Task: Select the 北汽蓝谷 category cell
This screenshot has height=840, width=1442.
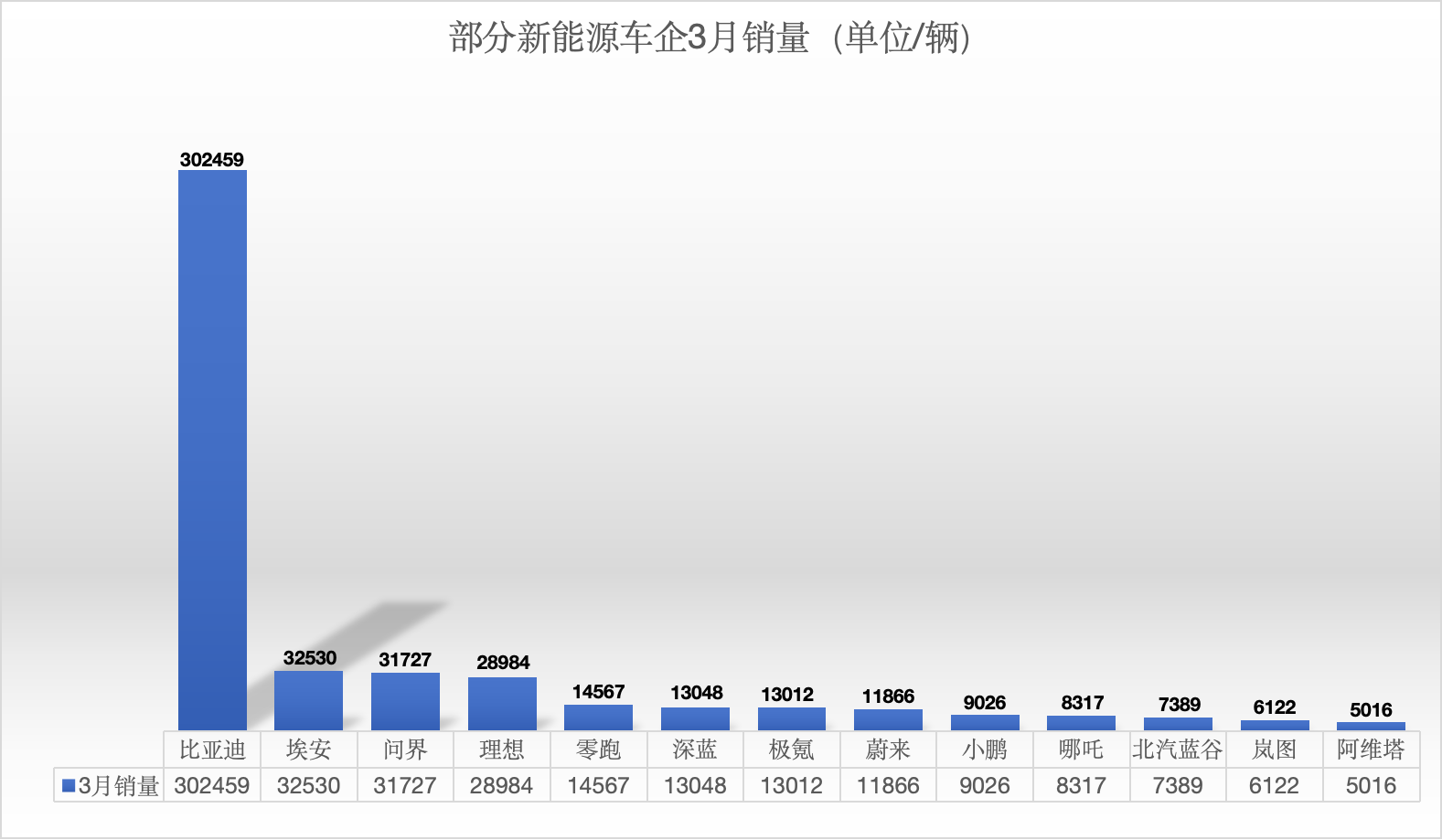Action: (1178, 750)
